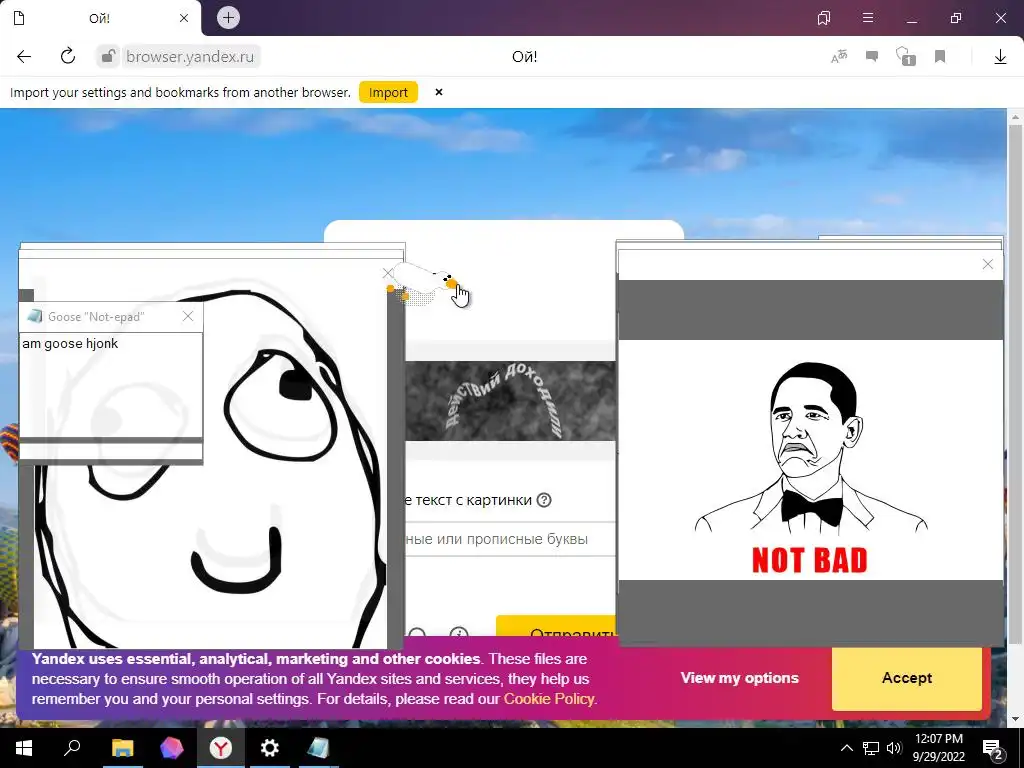This screenshot has width=1024, height=768.
Task: Click the captcha image with distorted text
Action: [510, 401]
